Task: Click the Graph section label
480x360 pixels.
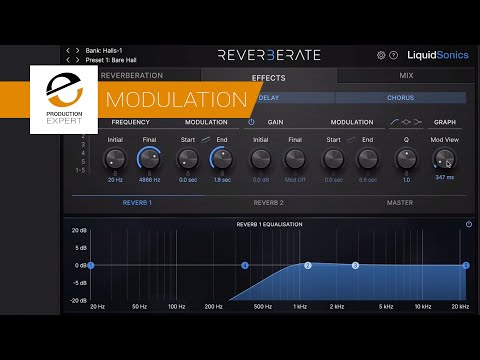Action: [445, 122]
